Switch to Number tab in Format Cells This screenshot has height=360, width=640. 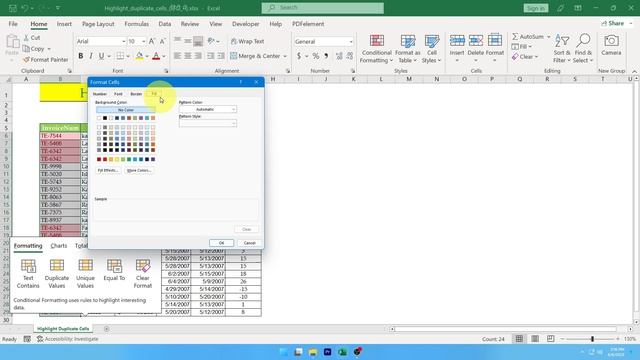point(100,94)
